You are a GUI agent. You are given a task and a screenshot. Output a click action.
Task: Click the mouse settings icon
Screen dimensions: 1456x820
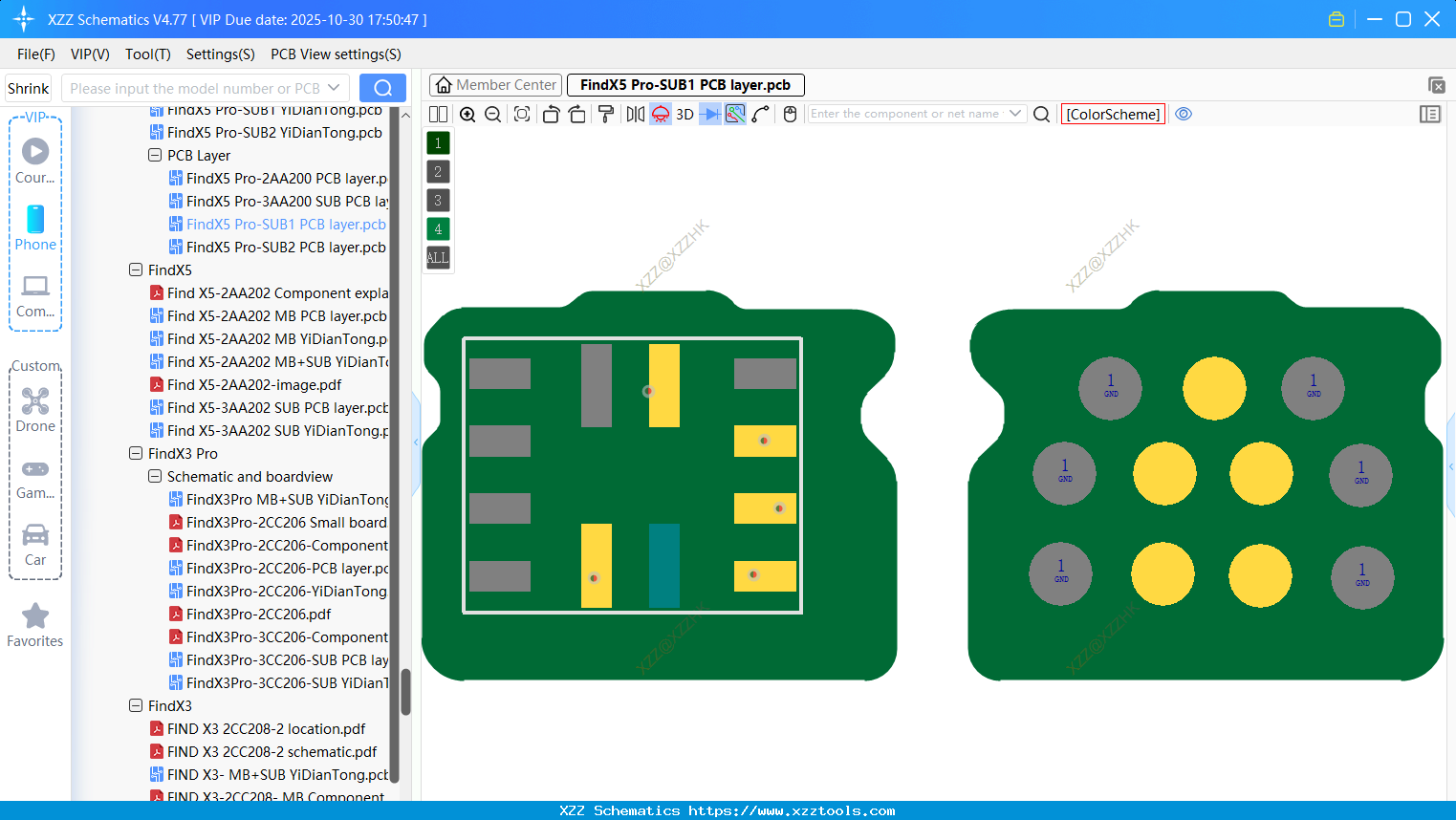790,115
